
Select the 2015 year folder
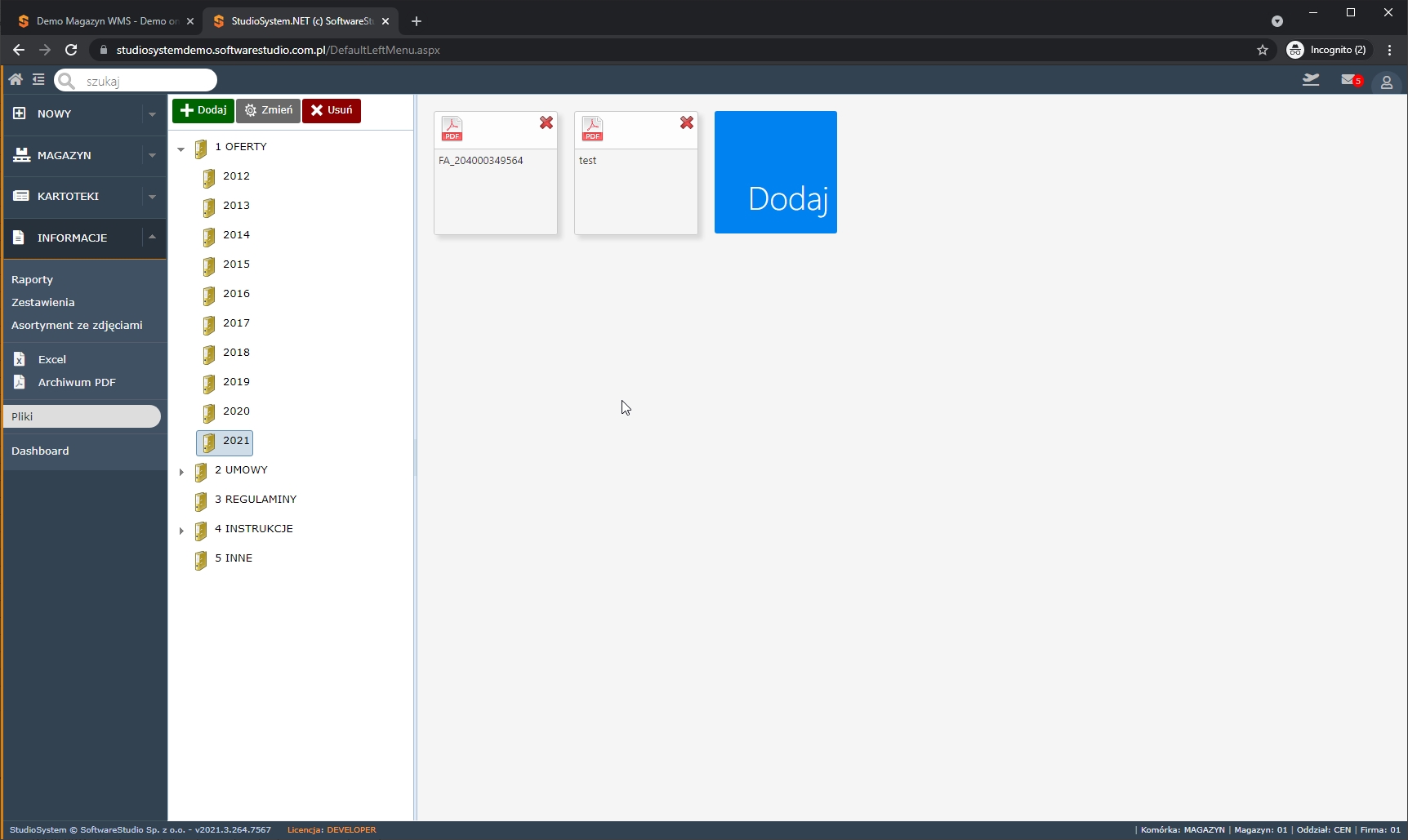pos(235,264)
